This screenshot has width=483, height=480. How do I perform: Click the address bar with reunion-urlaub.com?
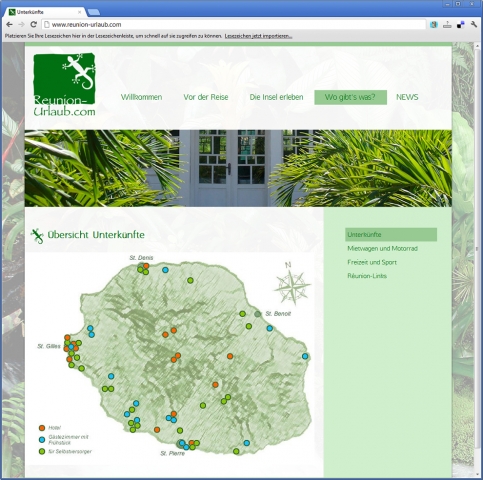pos(233,24)
